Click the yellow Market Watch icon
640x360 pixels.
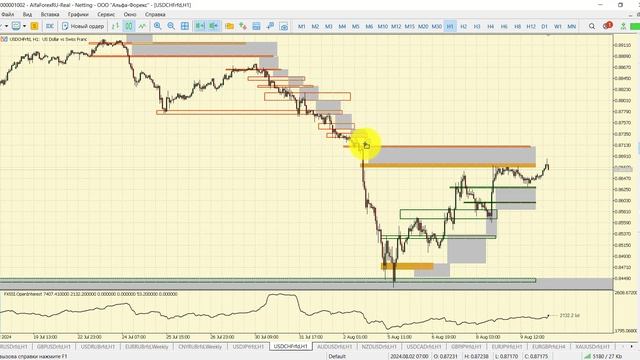[x=34, y=26]
